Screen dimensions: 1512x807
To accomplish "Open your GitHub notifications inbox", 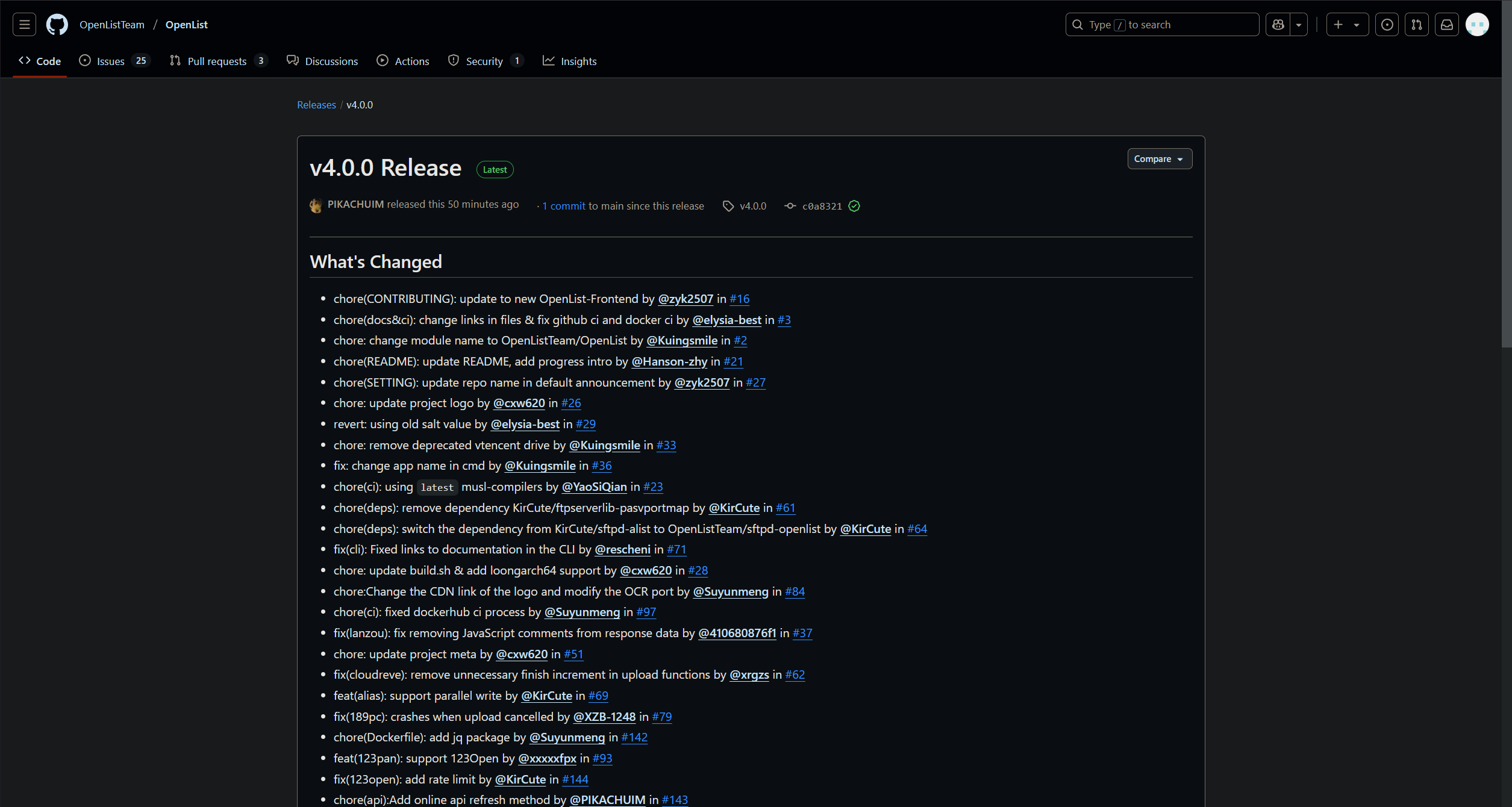I will pyautogui.click(x=1448, y=24).
